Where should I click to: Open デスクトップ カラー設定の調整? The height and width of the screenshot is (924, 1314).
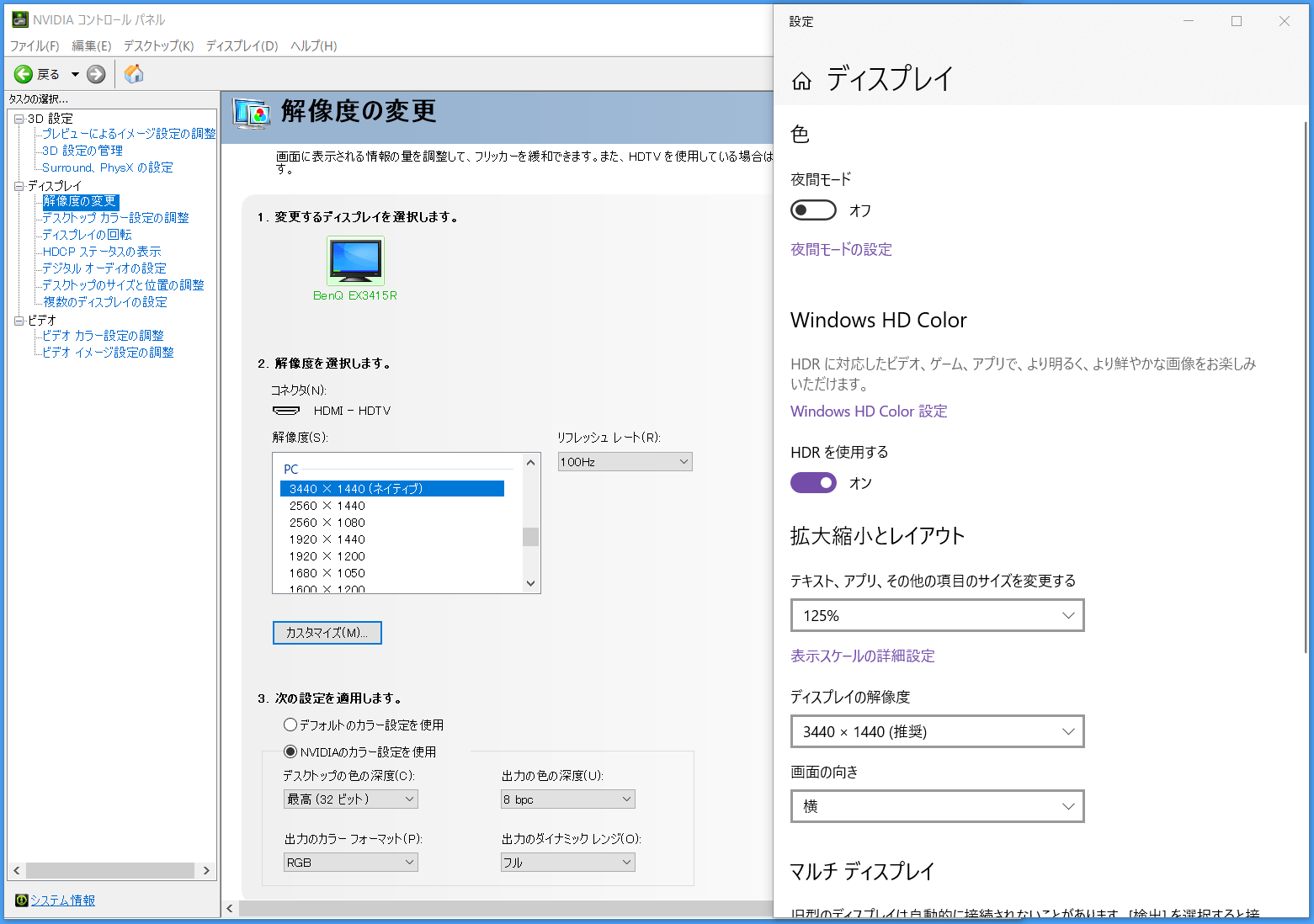point(115,218)
